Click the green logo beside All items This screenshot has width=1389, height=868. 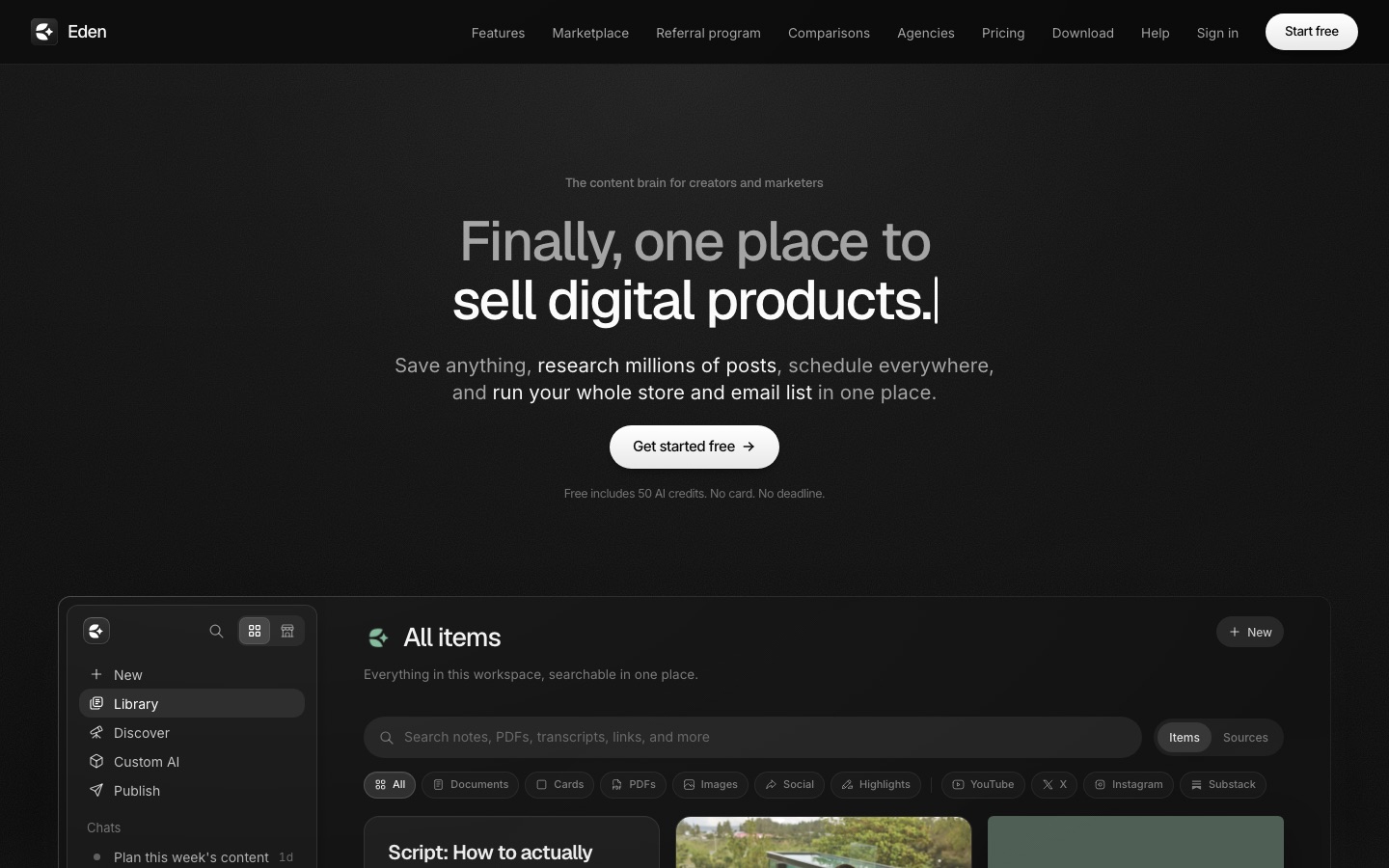378,637
